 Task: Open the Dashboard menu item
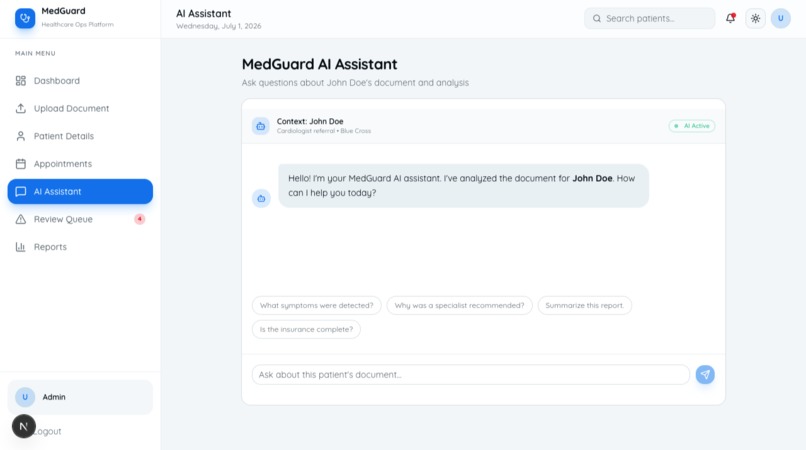point(80,81)
